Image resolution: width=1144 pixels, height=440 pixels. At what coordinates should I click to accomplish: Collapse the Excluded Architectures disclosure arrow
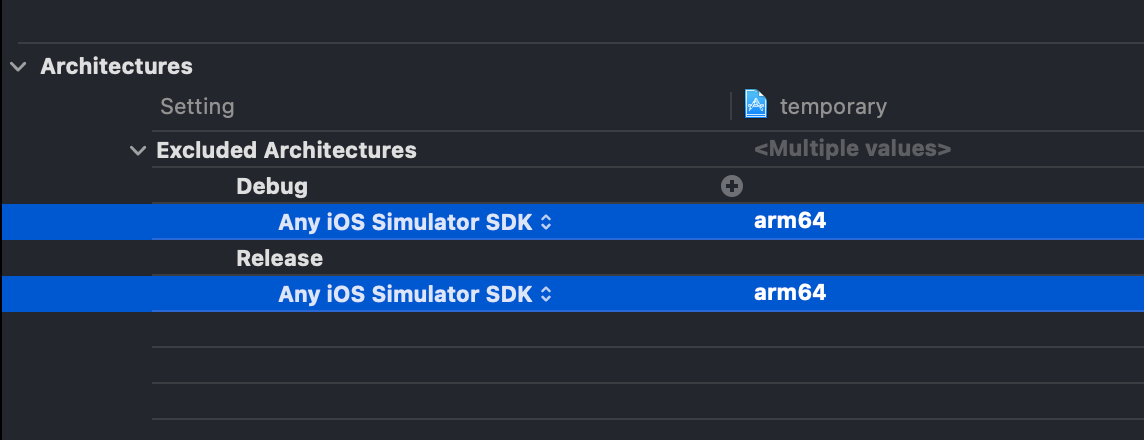136,151
